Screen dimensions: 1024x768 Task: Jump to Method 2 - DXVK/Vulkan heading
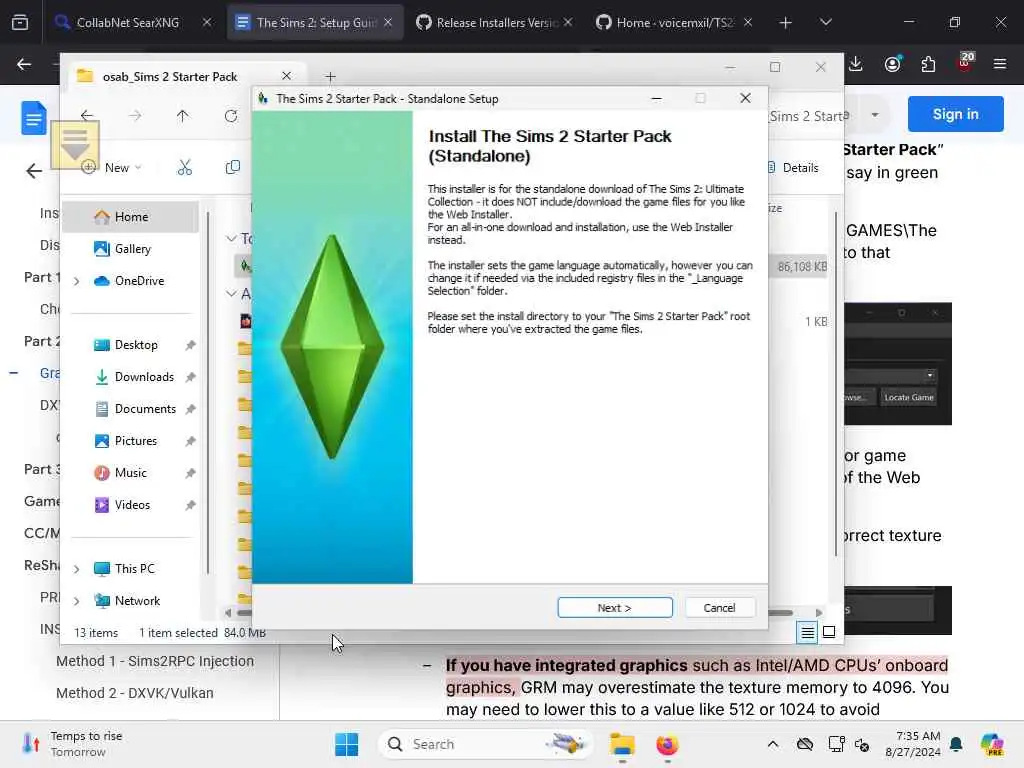135,693
